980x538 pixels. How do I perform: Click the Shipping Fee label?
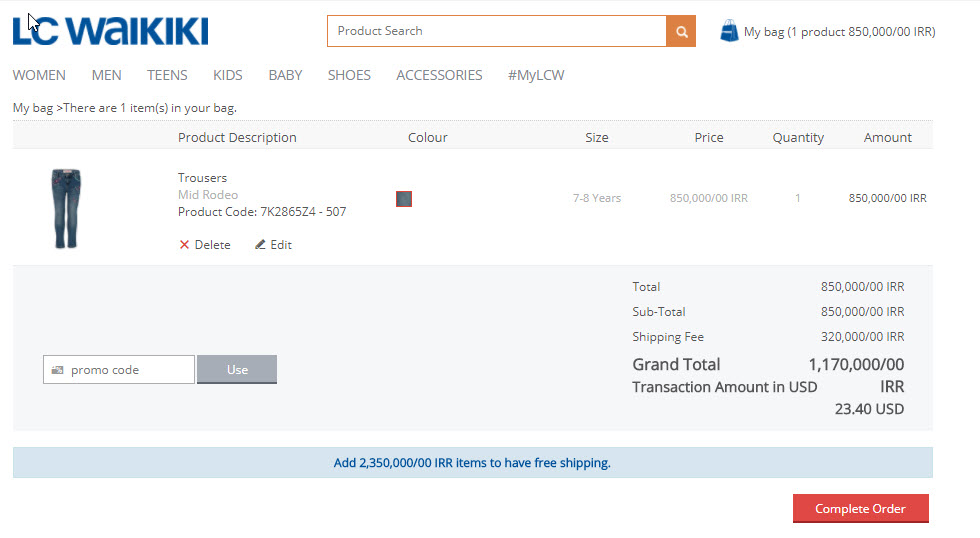pyautogui.click(x=668, y=337)
